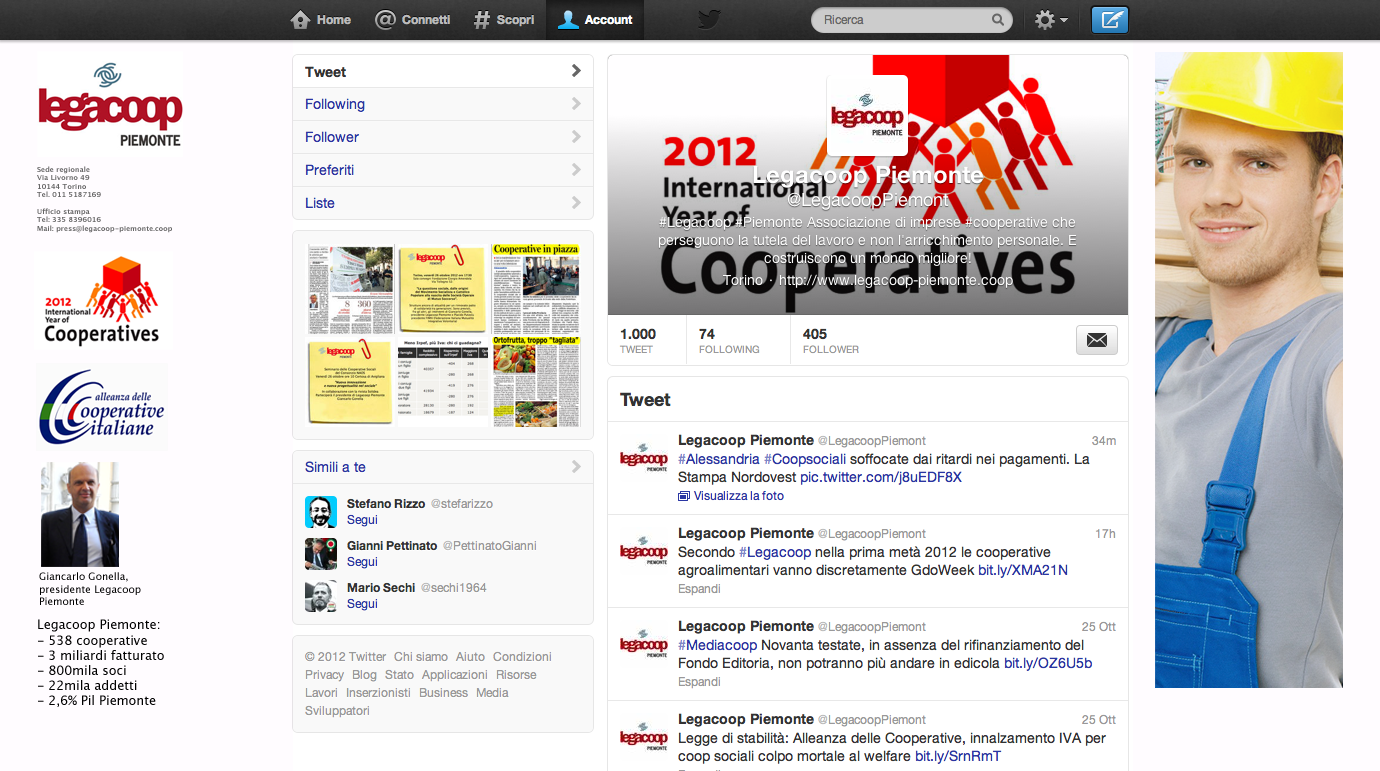View the 1.000 Tweet count
The image size is (1380, 771).
[x=638, y=341]
